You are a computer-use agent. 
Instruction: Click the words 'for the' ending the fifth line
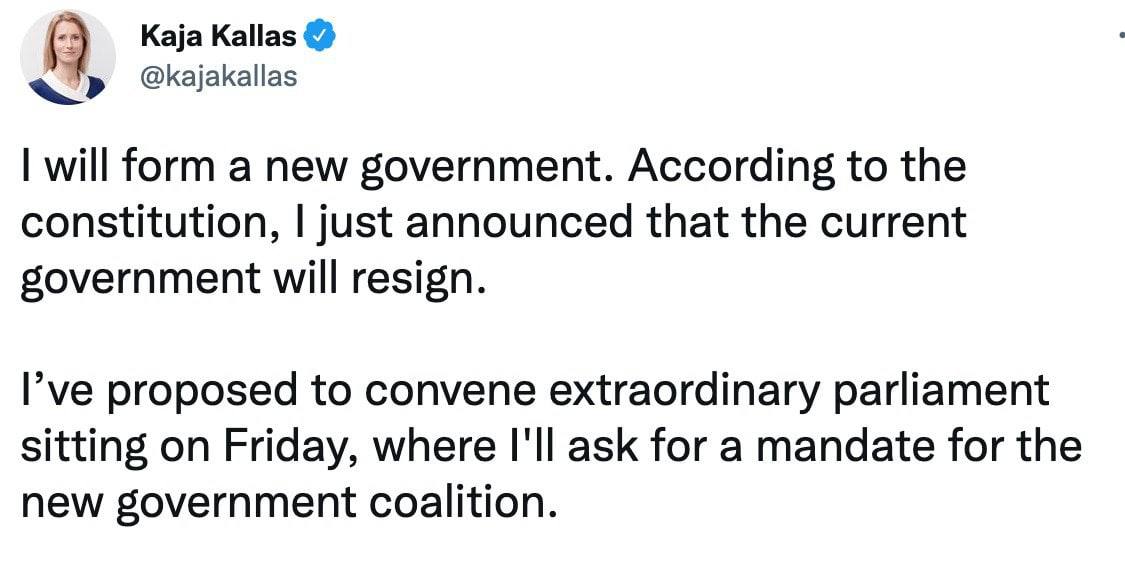1015,445
